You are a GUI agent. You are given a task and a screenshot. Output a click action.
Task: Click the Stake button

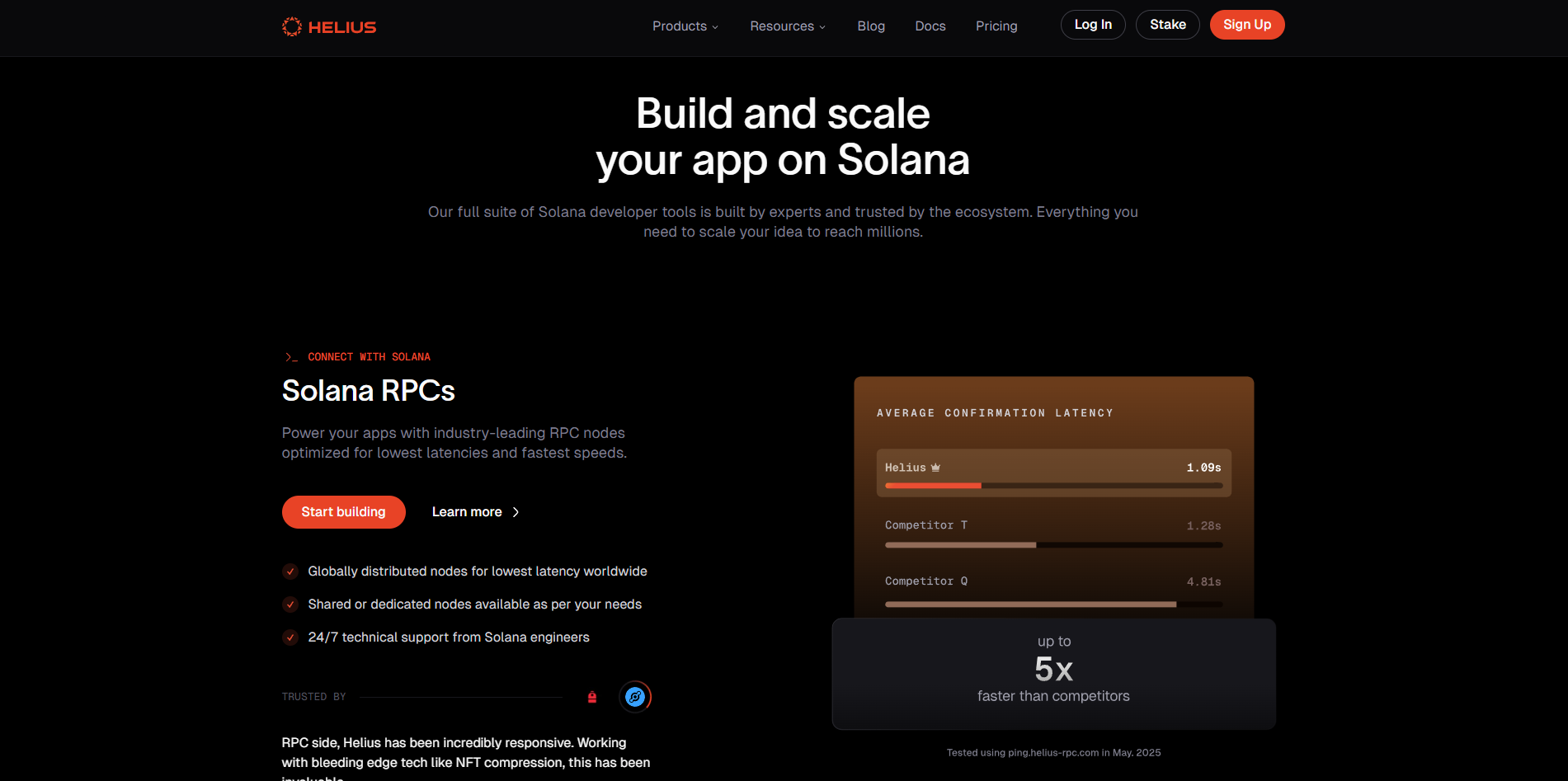[1168, 25]
